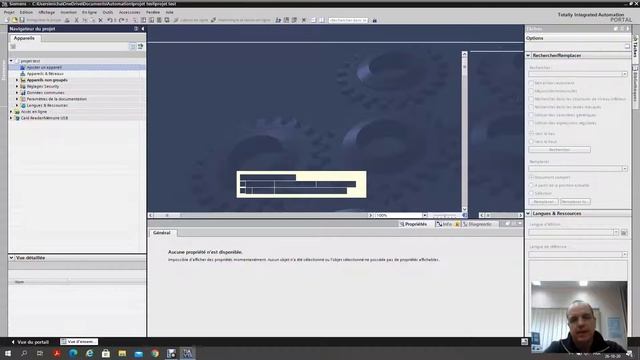Viewport: 640px width, 360px height.
Task: Expand the Card Reader/Mémoire USB node
Action: click(x=11, y=118)
